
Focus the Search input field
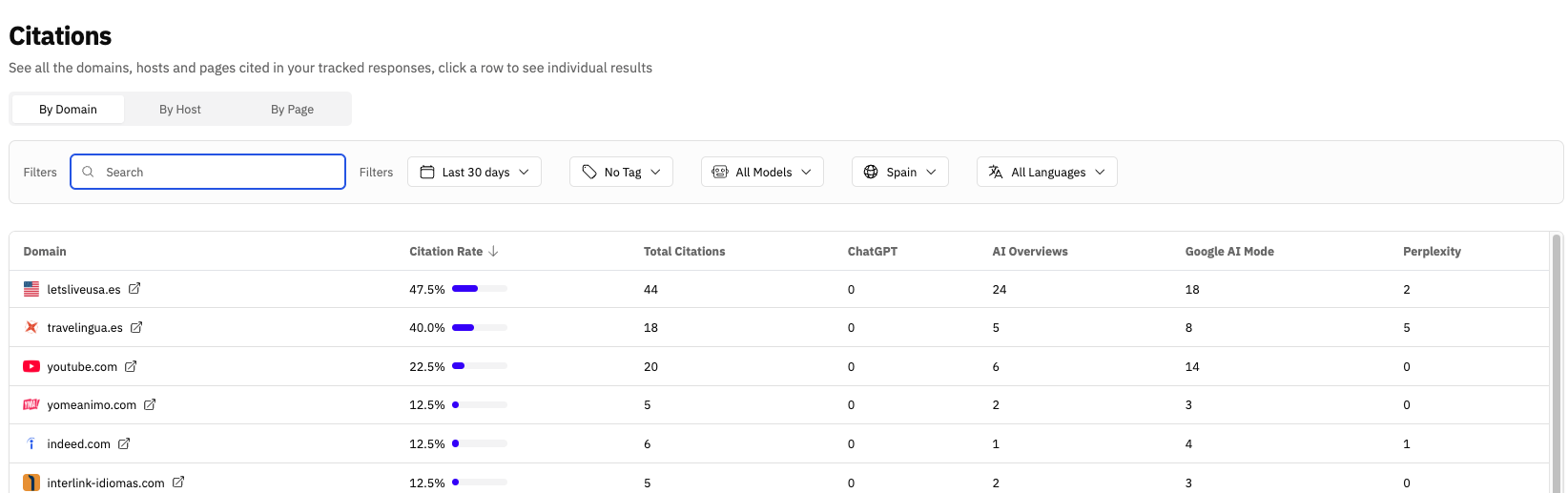coord(219,172)
